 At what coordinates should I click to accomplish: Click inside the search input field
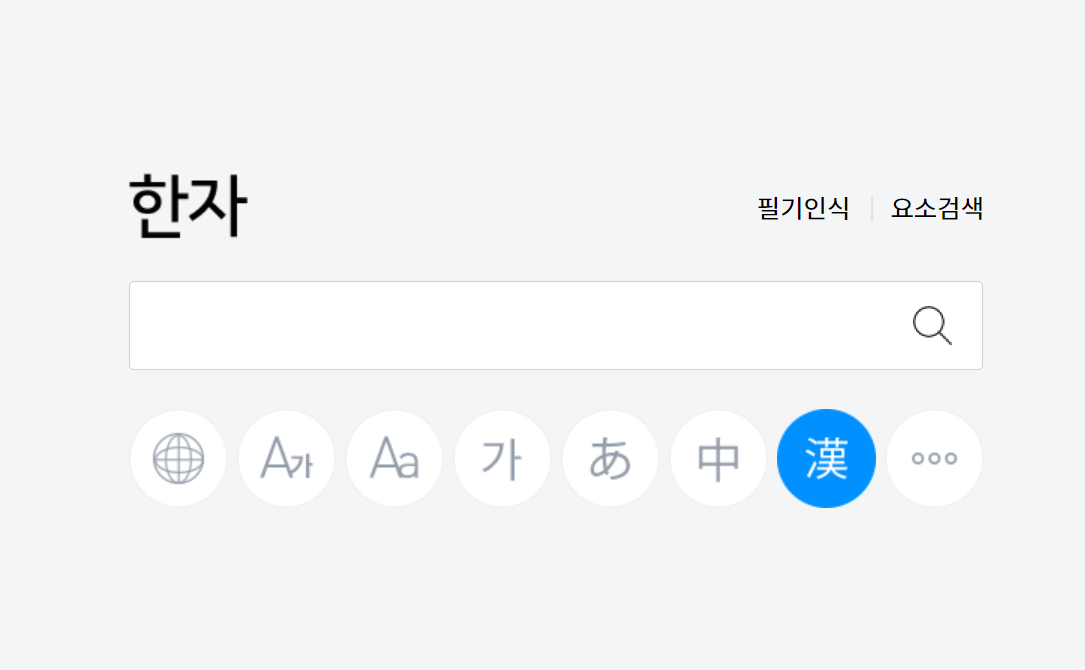pyautogui.click(x=500, y=325)
